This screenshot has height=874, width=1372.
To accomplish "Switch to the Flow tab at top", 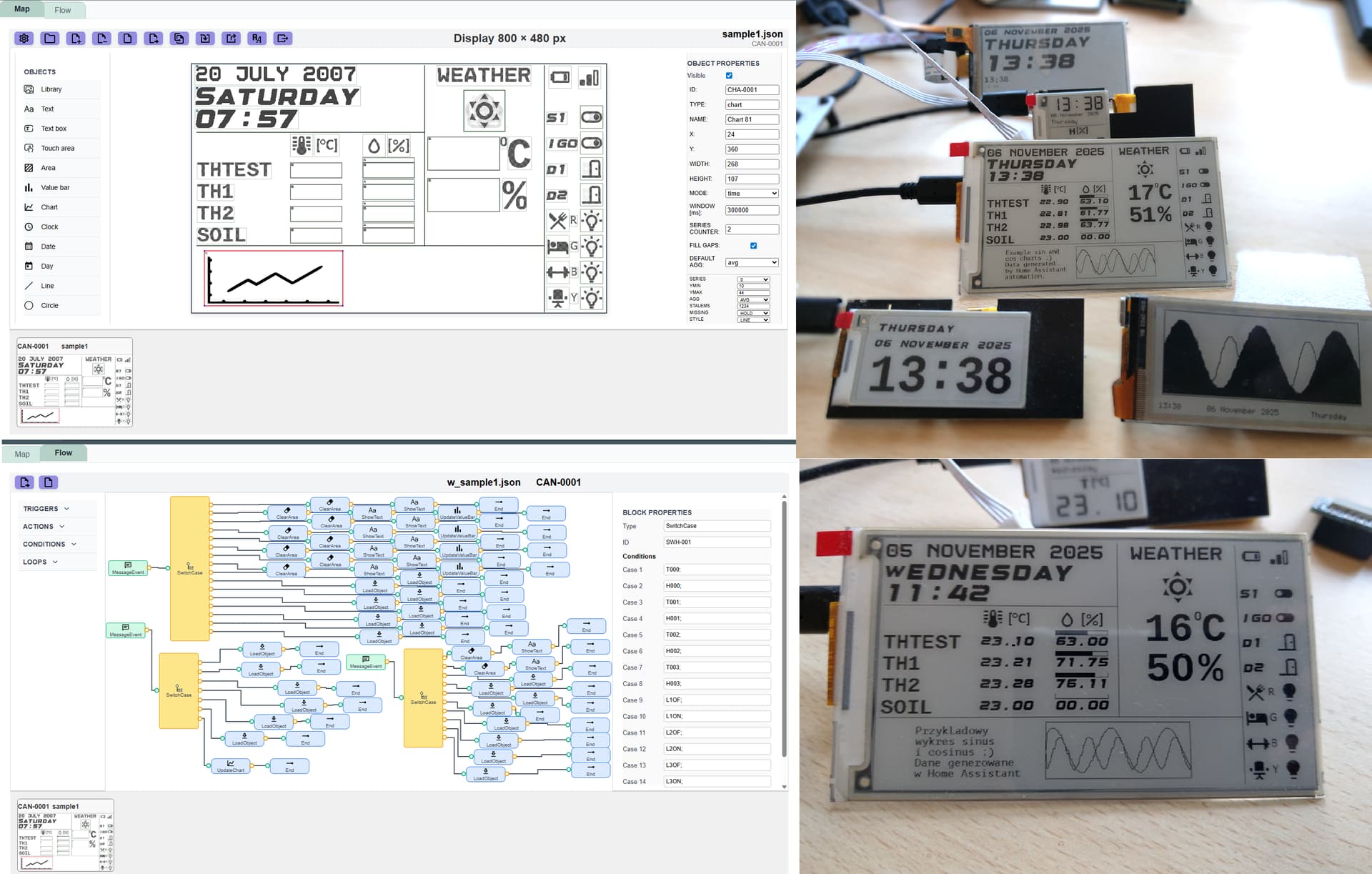I will [x=63, y=11].
